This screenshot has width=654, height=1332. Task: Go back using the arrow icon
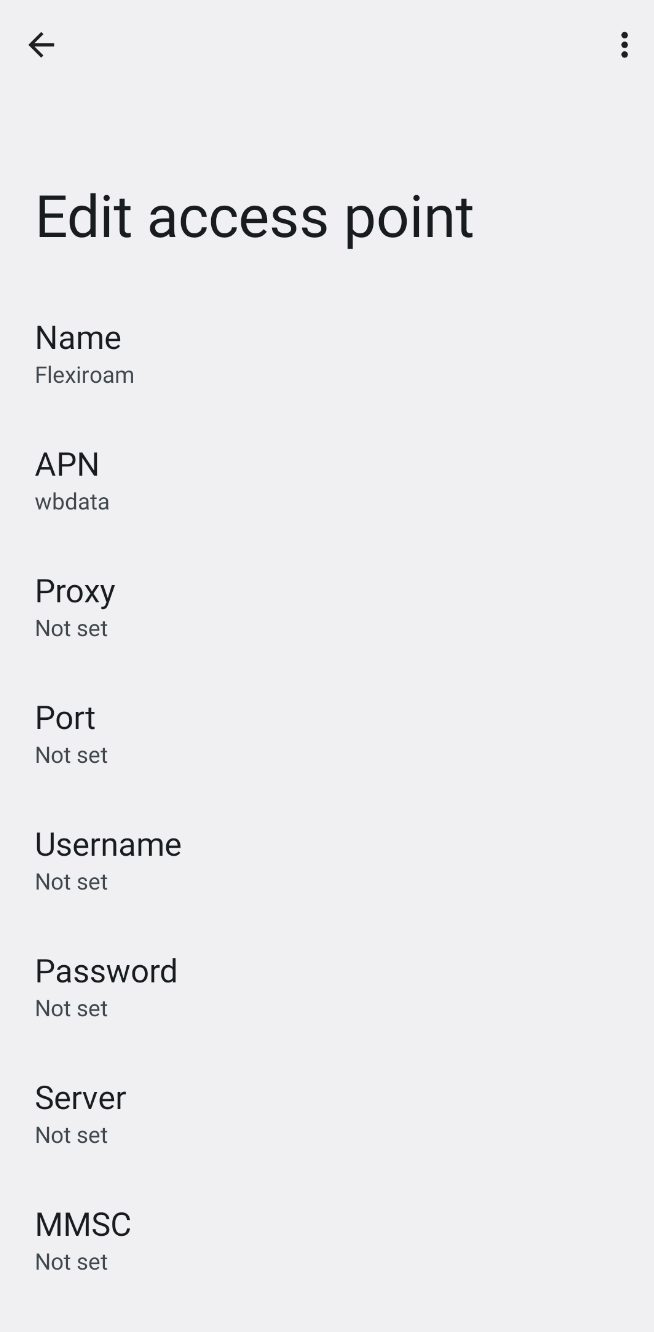click(x=41, y=45)
